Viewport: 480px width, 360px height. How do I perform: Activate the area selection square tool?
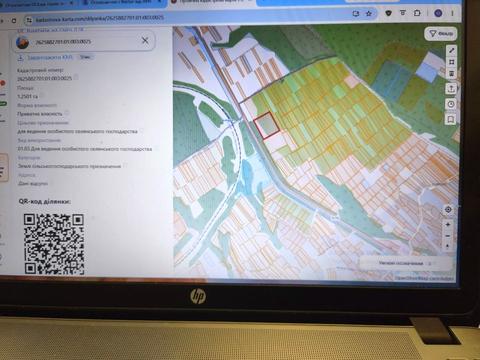pyautogui.click(x=451, y=62)
